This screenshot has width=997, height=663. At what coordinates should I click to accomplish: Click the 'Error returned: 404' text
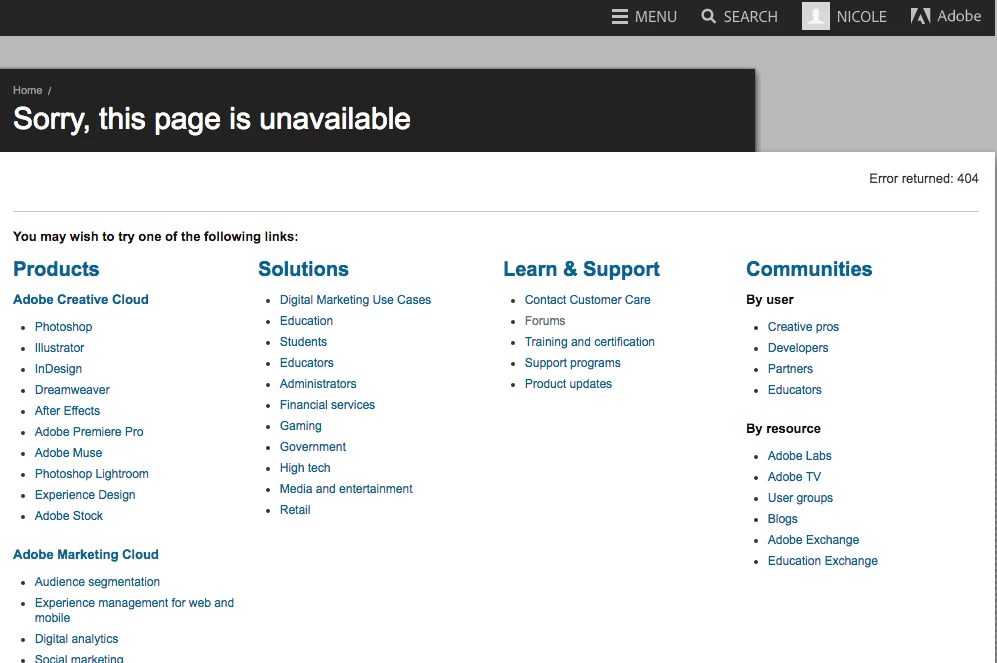pos(924,179)
